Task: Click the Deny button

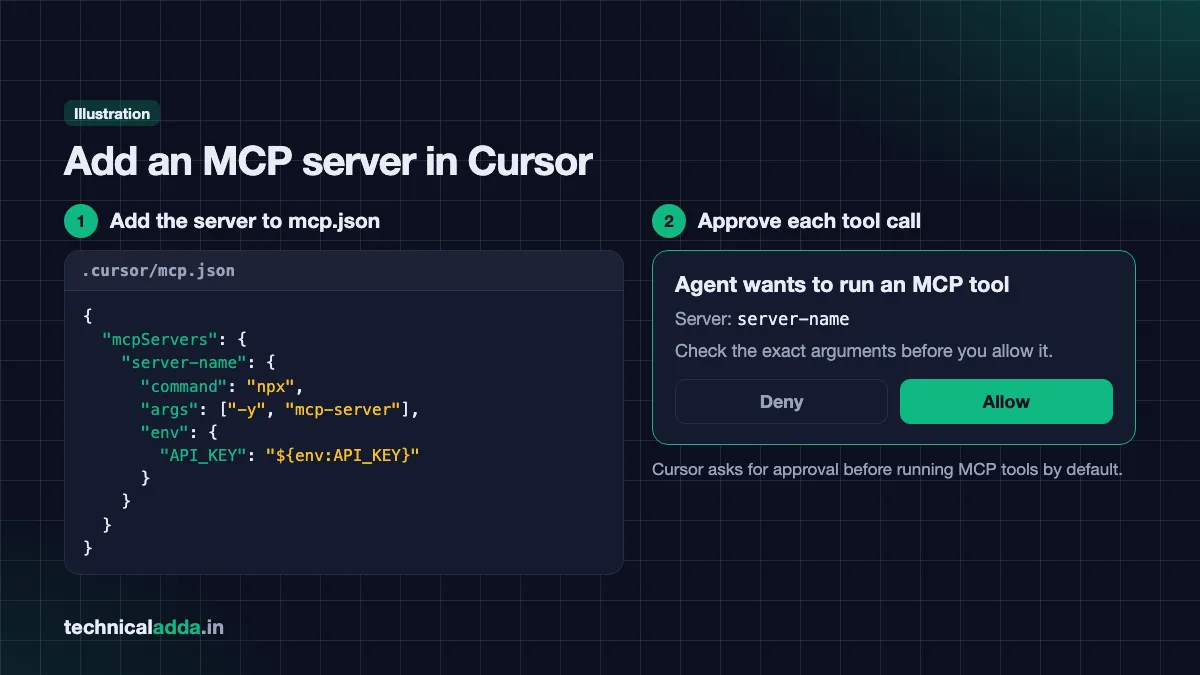Action: click(781, 401)
